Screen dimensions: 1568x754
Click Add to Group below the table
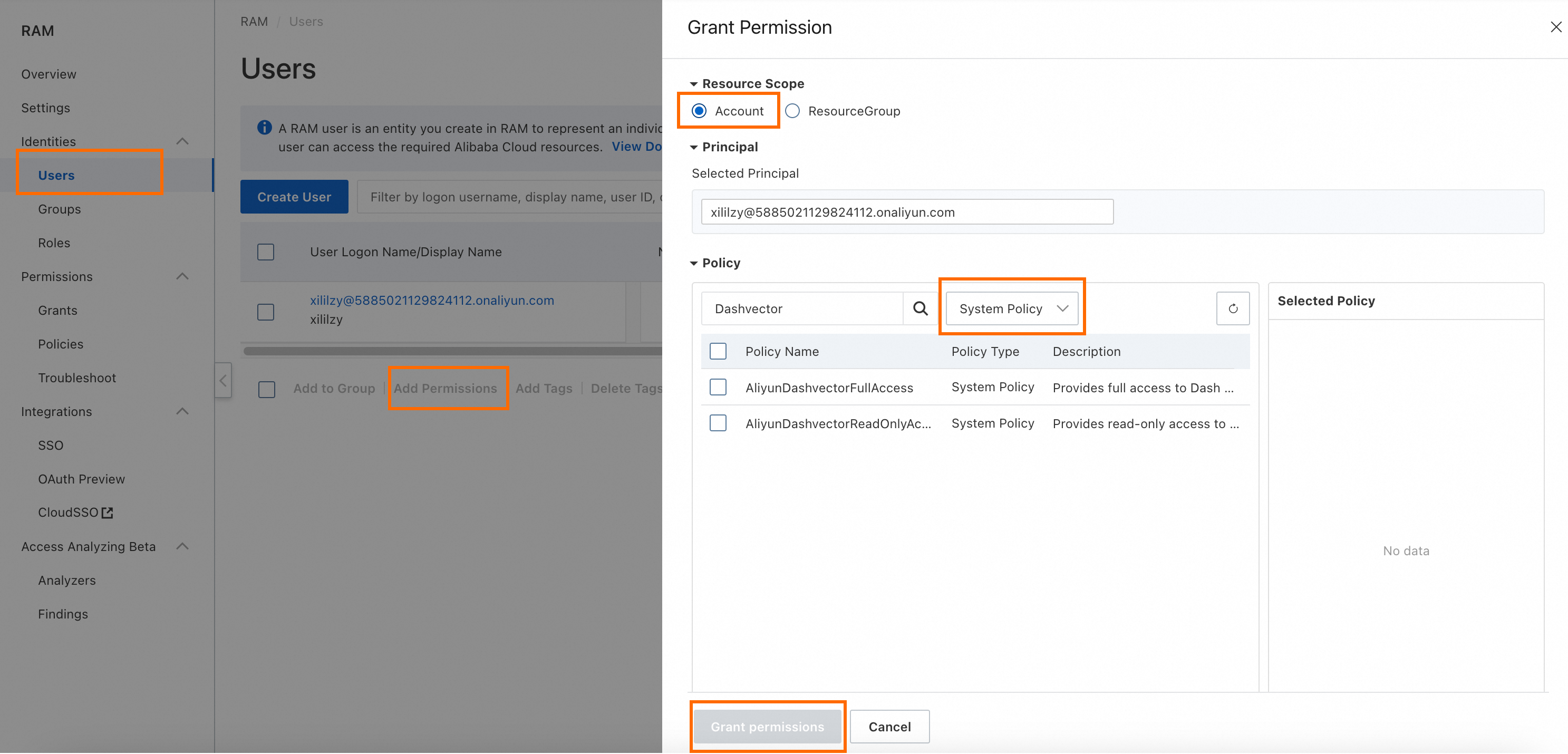pos(334,388)
